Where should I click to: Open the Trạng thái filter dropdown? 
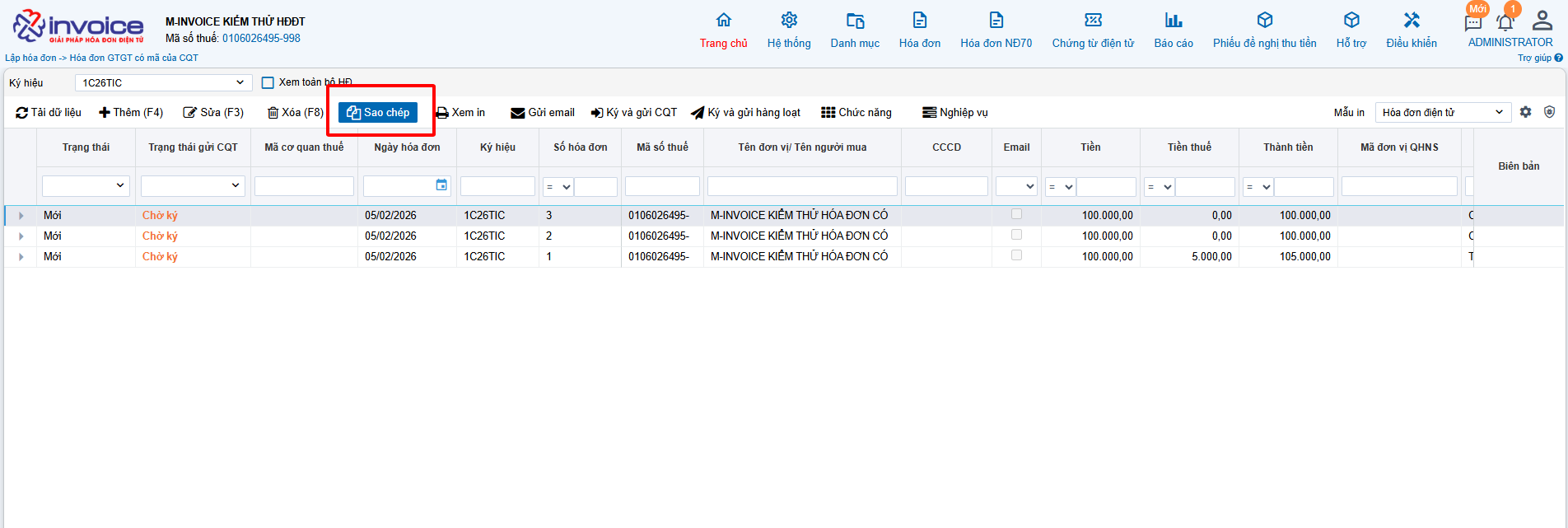[86, 186]
